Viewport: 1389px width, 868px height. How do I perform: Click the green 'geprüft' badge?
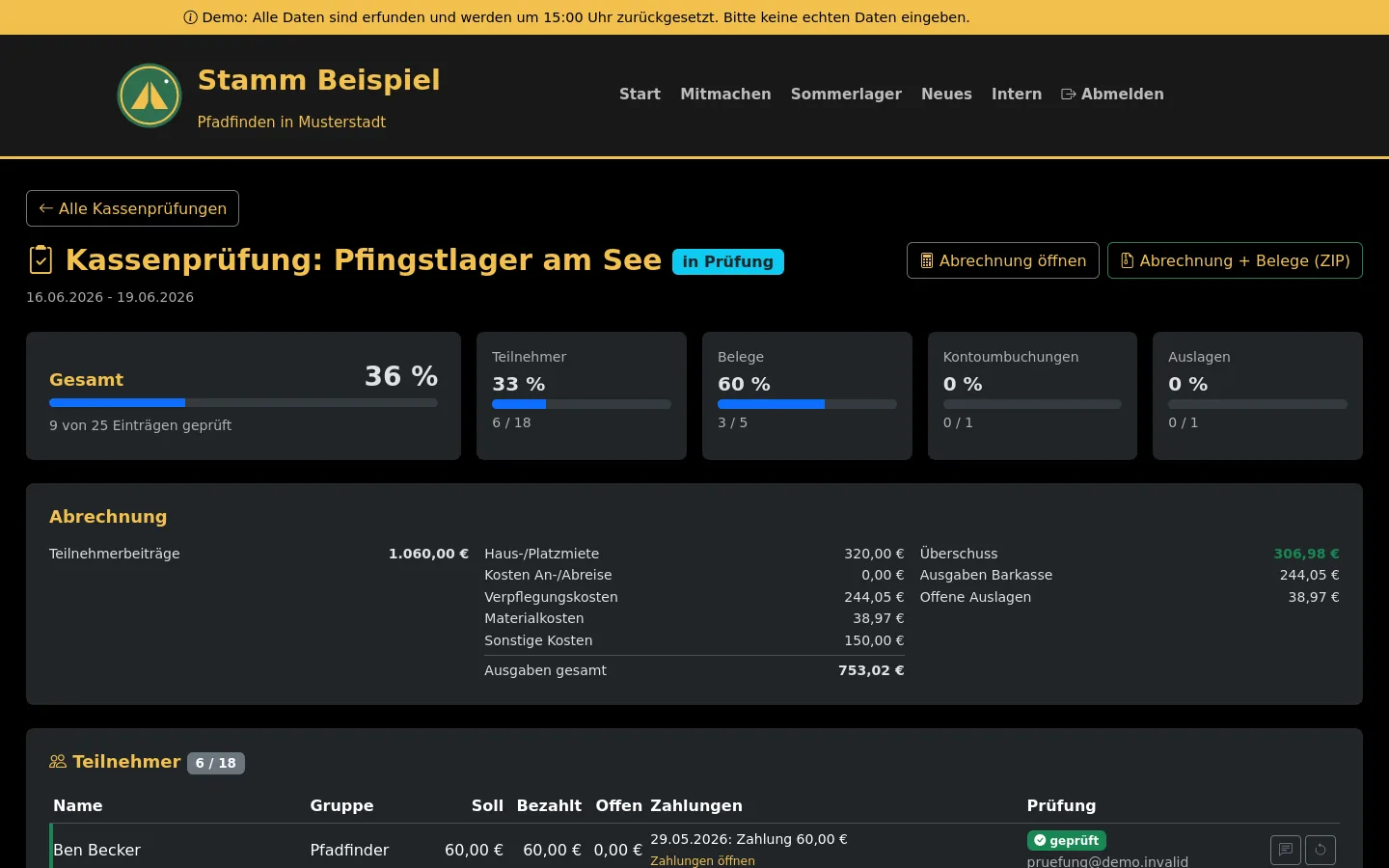pos(1066,840)
